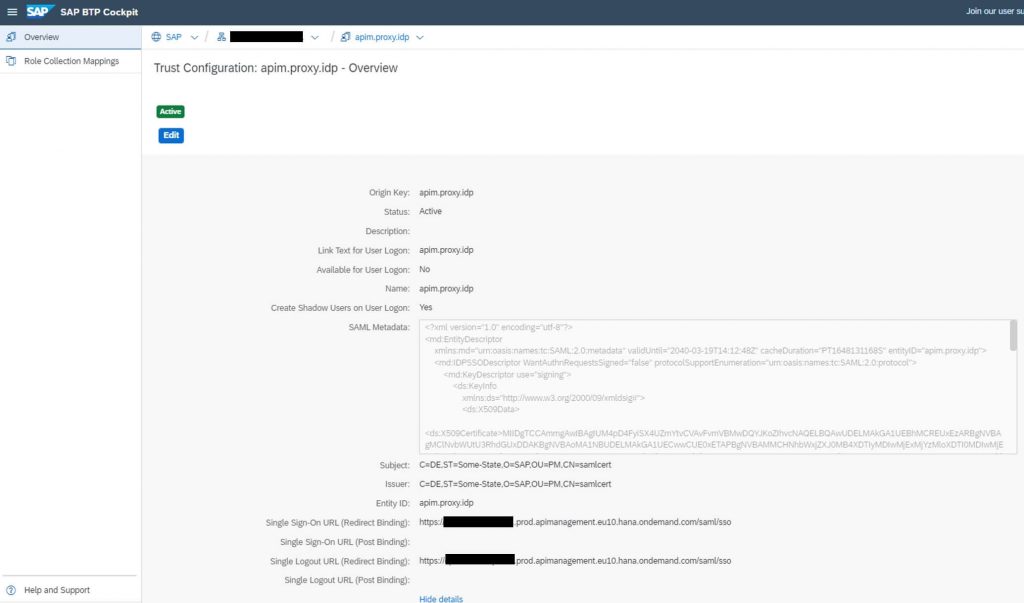The image size is (1024, 603).
Task: Click the SAML Metadata label
Action: [379, 327]
